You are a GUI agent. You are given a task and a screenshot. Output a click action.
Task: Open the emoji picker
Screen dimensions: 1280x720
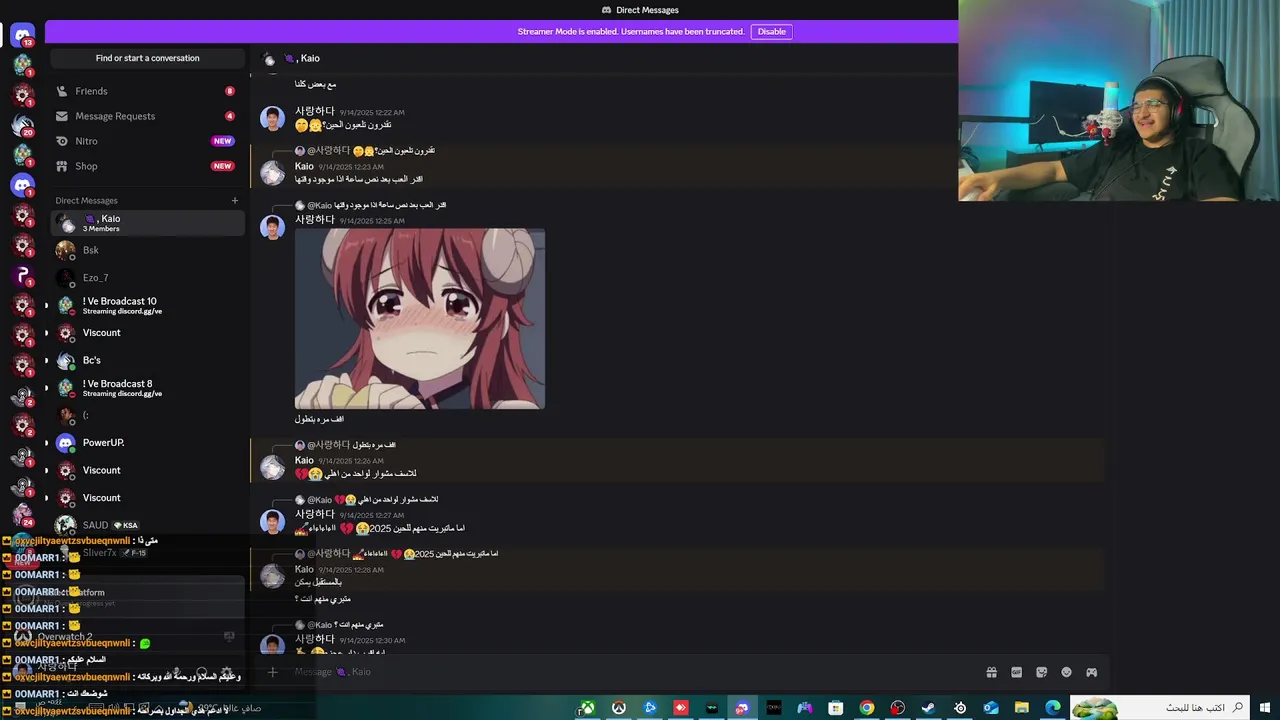[x=1066, y=672]
